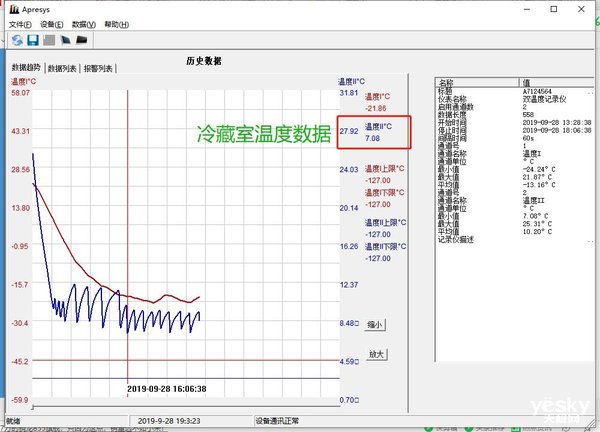Open the 帮助(H) menu
Image resolution: width=600 pixels, height=432 pixels.
pos(117,24)
